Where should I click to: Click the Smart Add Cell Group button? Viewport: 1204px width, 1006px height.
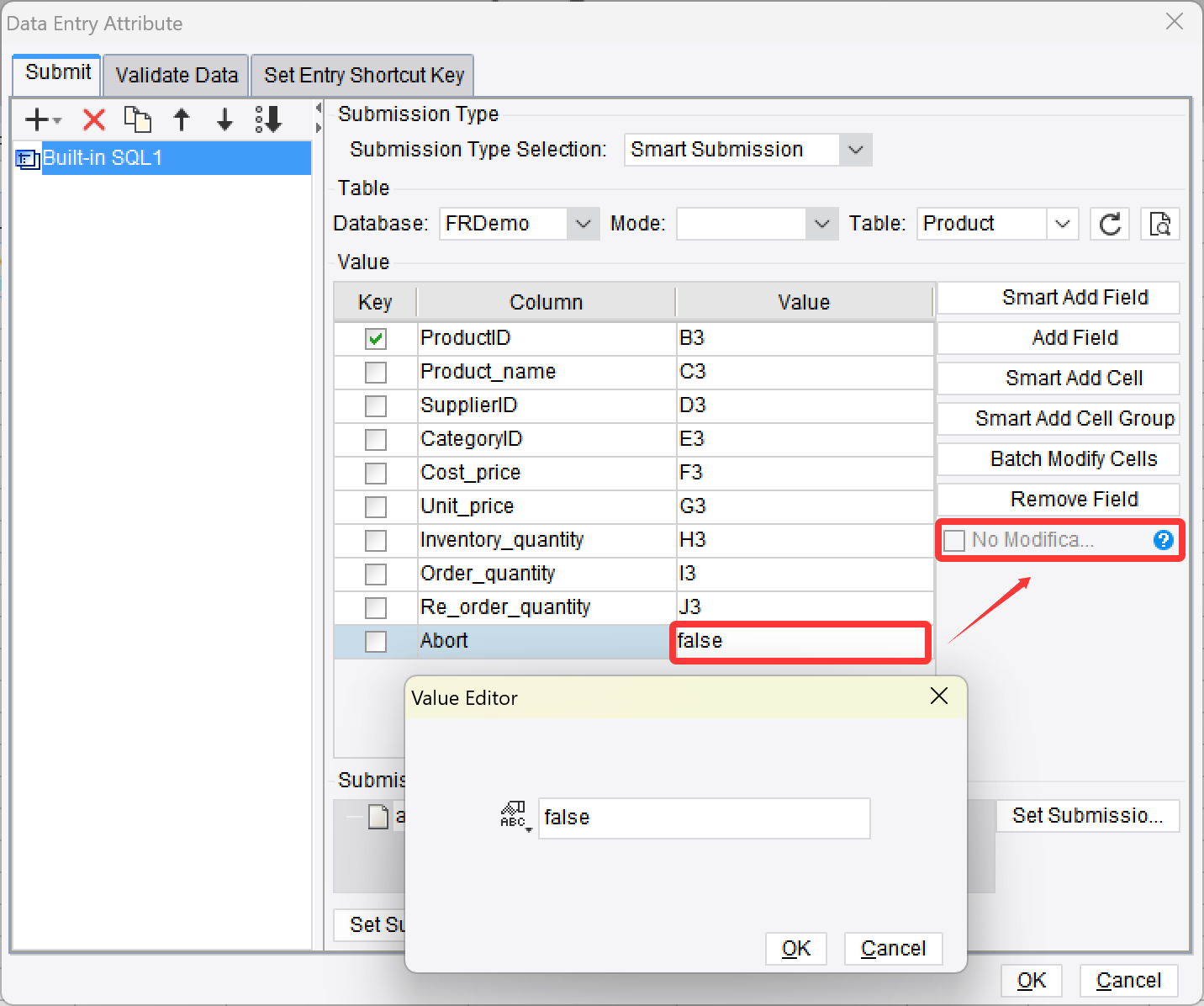[x=1058, y=418]
